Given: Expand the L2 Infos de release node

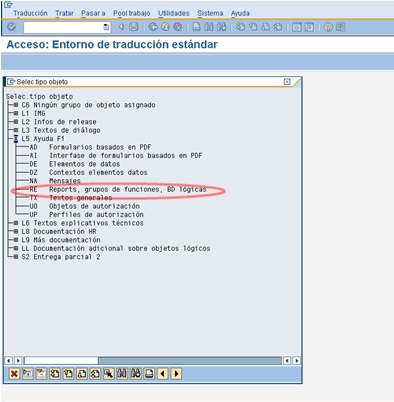Looking at the screenshot, I should pos(16,122).
